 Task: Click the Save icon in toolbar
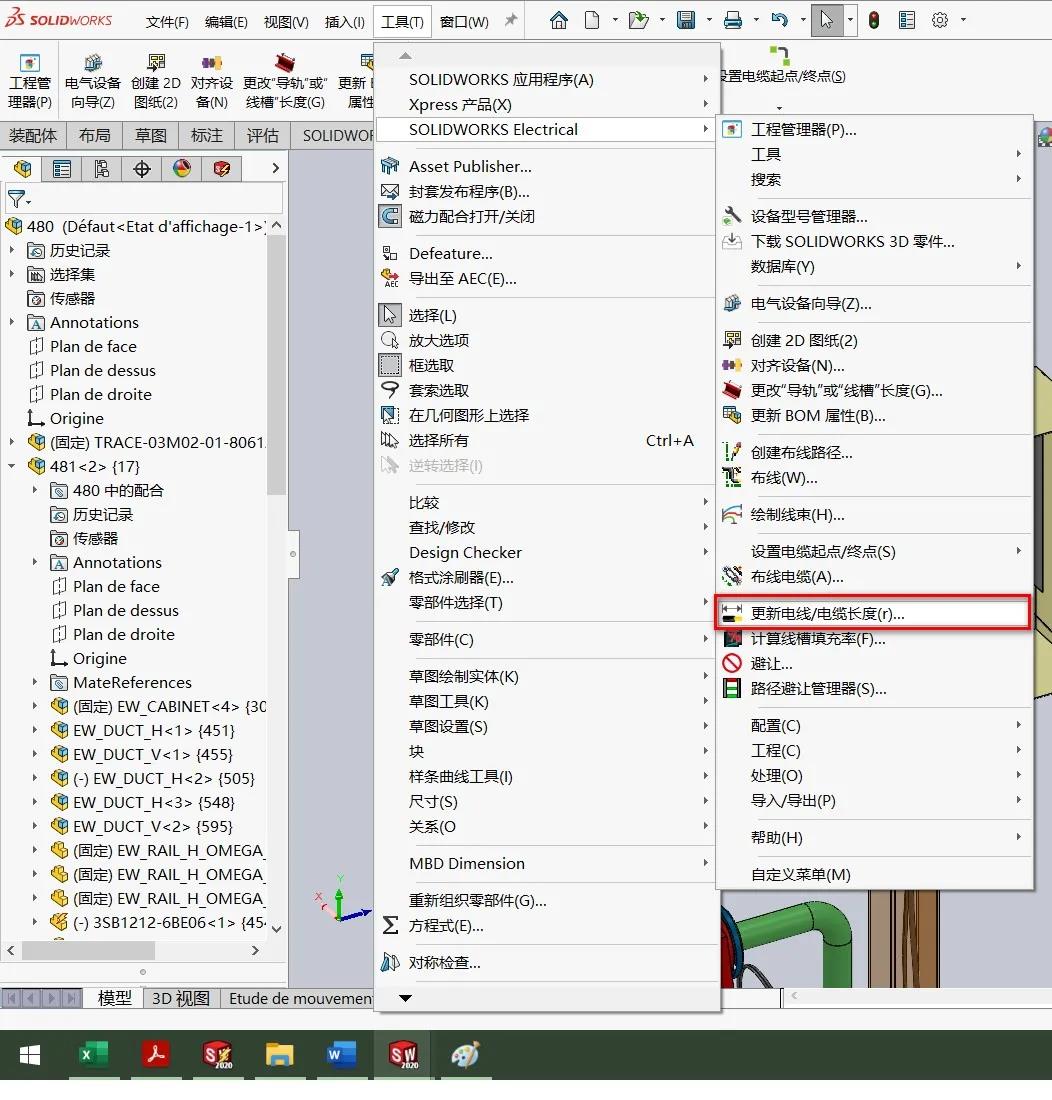click(x=686, y=20)
